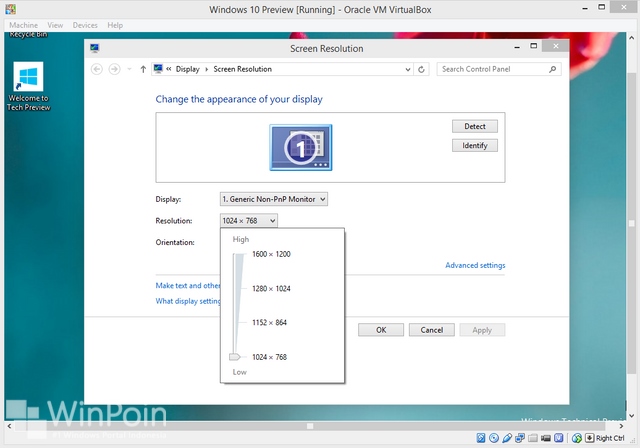Choose 1152 × 864 resolution label
This screenshot has height=448, width=640.
click(269, 322)
